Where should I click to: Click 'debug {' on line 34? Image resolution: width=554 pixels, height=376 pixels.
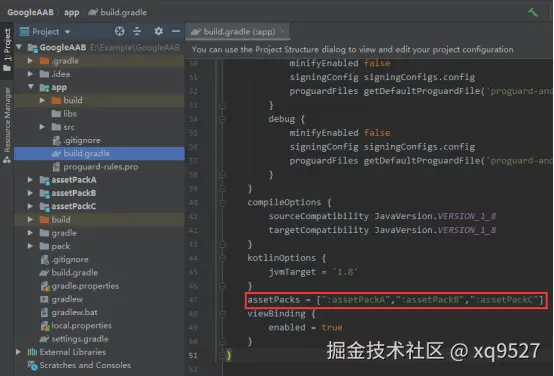click(287, 119)
